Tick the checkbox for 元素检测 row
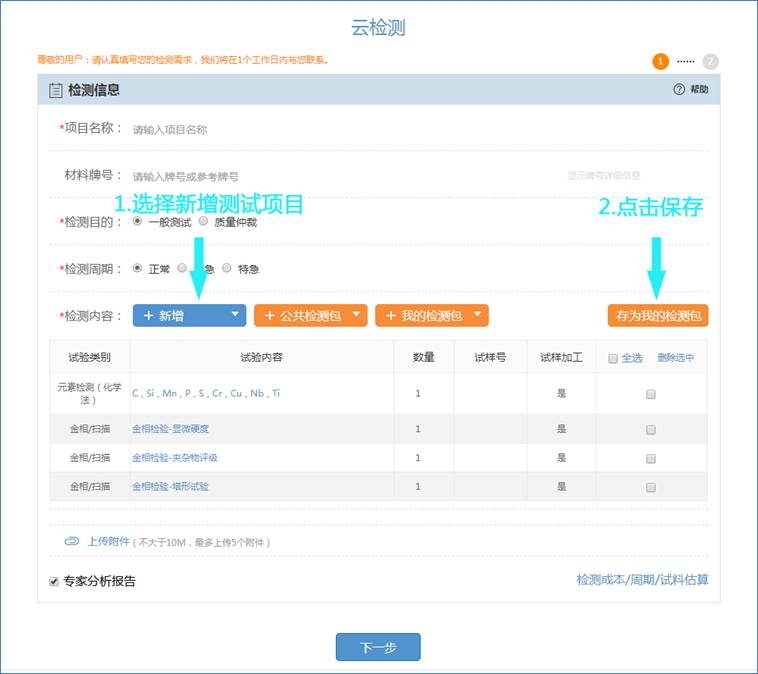 [x=651, y=394]
